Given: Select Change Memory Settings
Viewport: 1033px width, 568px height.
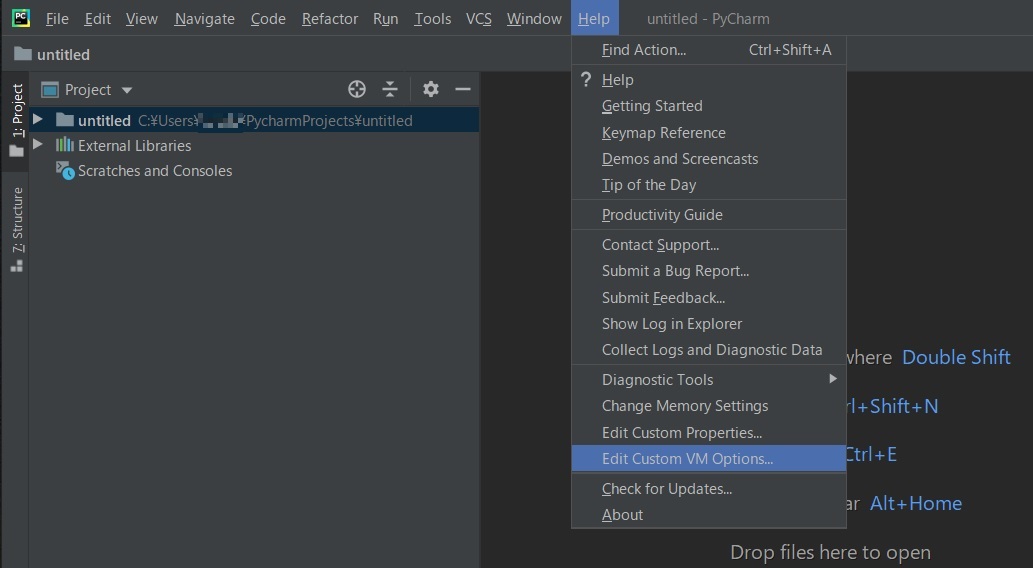Looking at the screenshot, I should [x=709, y=406].
